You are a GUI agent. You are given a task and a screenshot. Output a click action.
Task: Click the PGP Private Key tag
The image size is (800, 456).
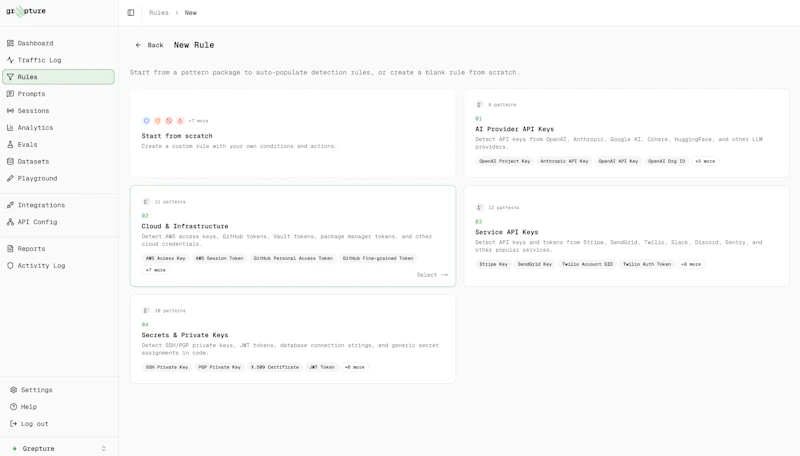pos(219,367)
